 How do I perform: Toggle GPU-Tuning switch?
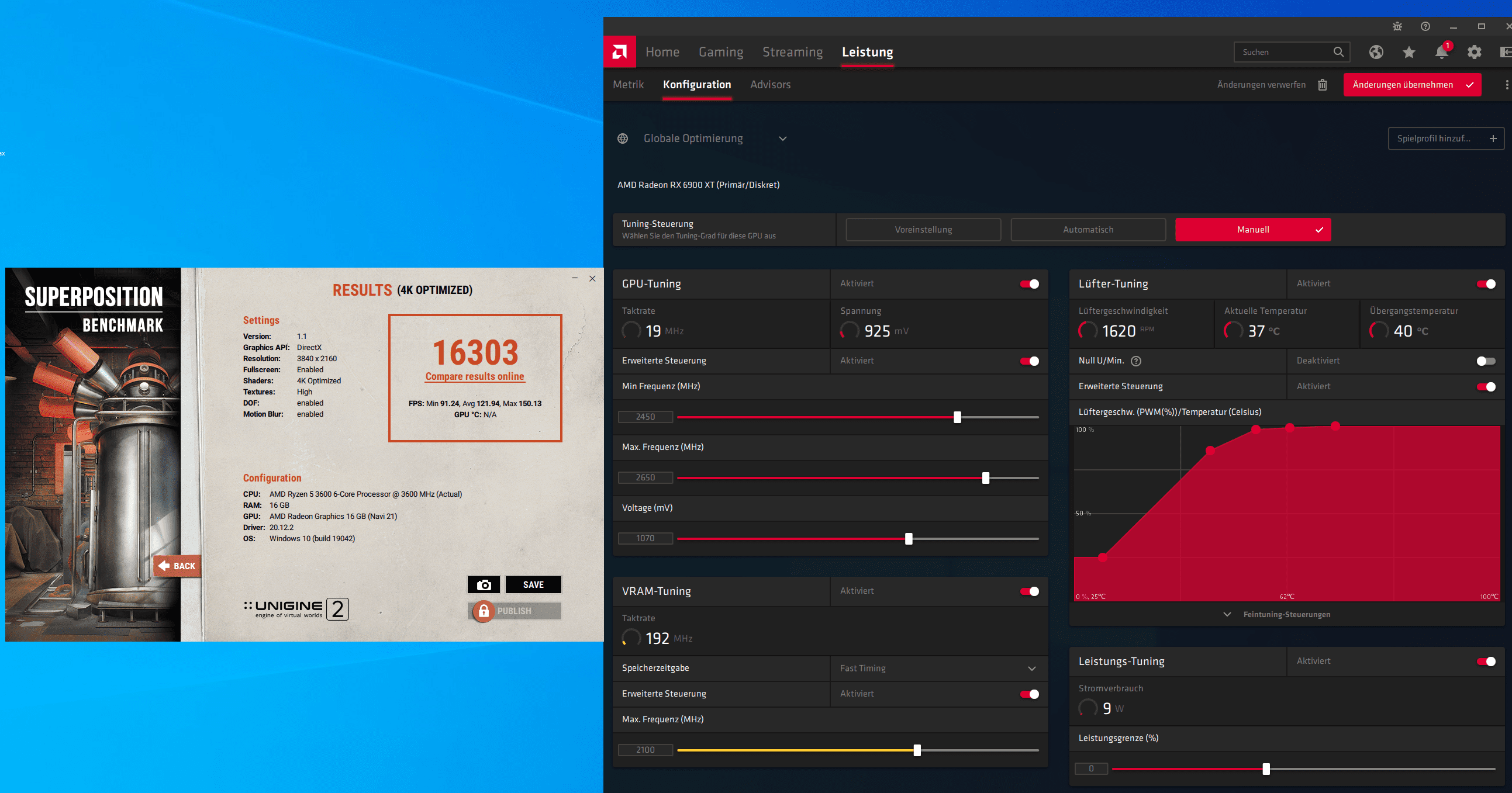[1030, 284]
